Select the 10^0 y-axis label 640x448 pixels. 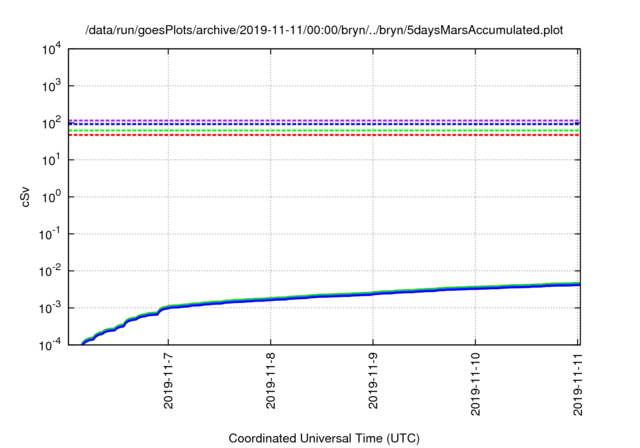click(x=52, y=197)
